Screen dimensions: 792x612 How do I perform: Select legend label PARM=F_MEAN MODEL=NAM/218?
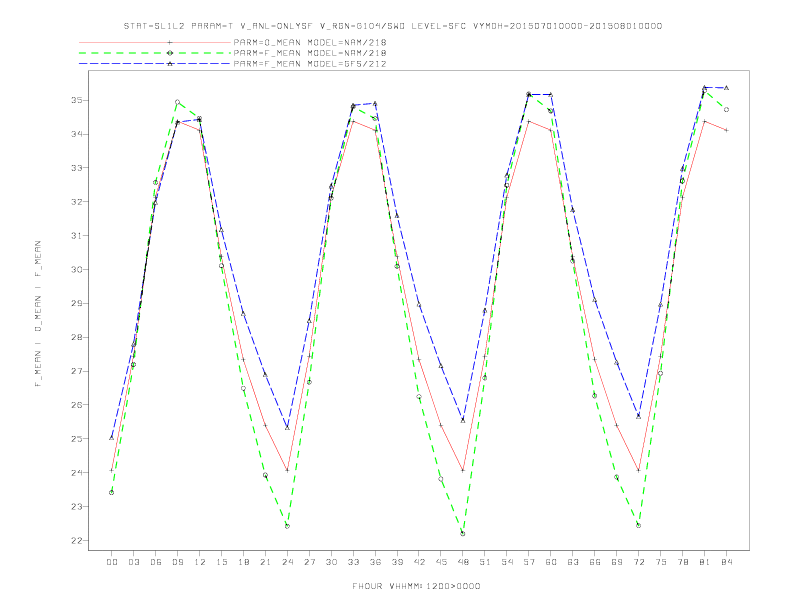(310, 53)
